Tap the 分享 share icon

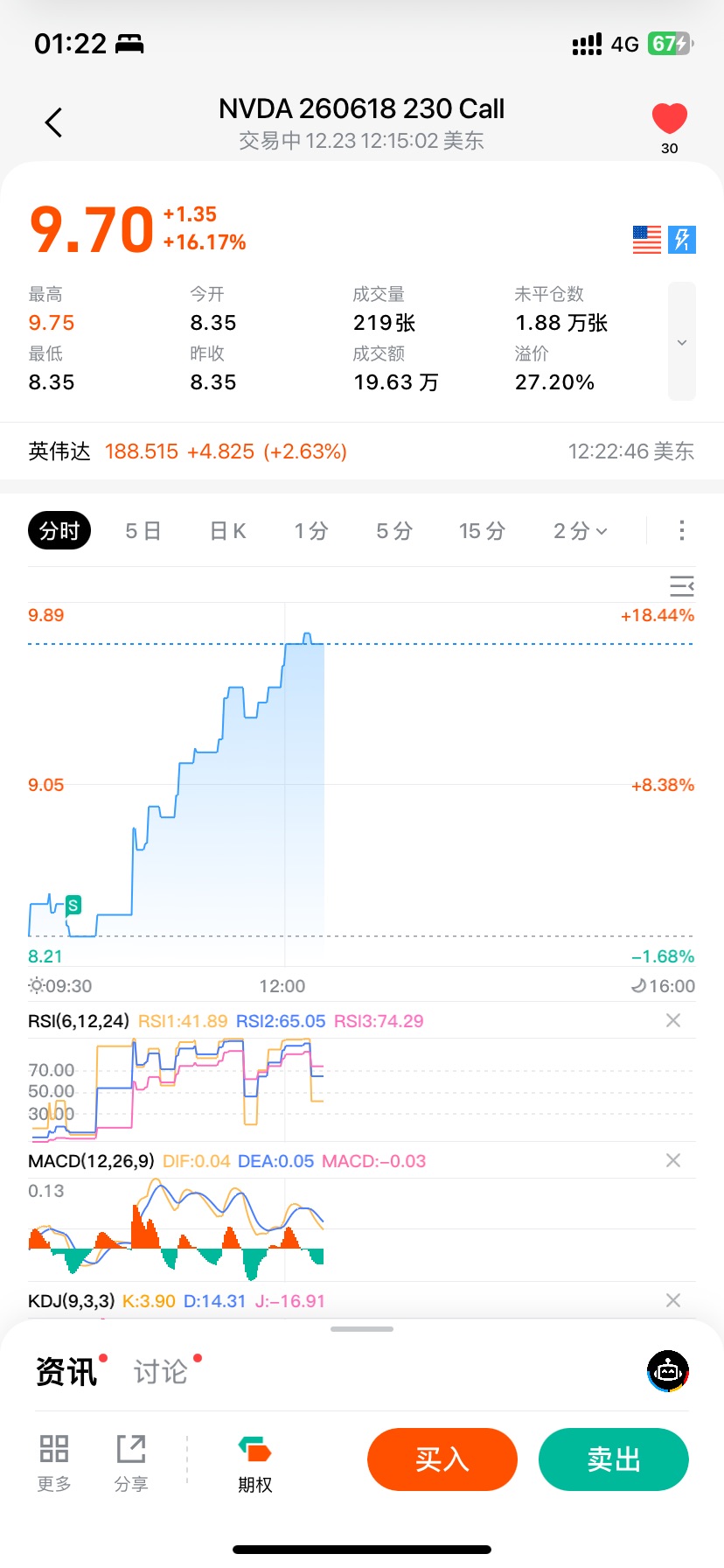[x=131, y=1462]
